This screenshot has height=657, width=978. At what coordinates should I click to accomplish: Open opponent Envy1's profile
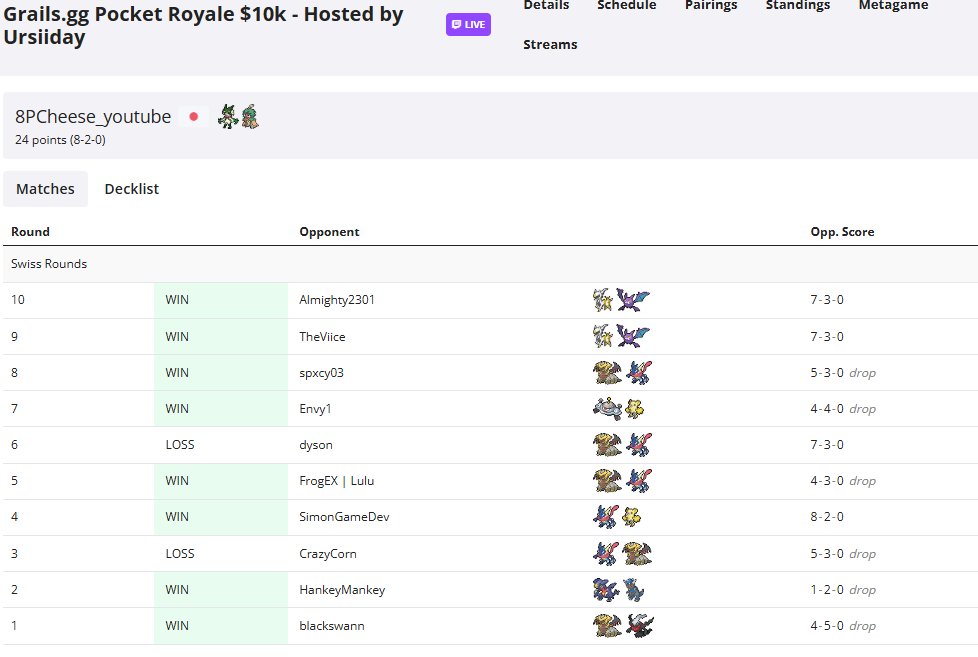pyautogui.click(x=315, y=409)
